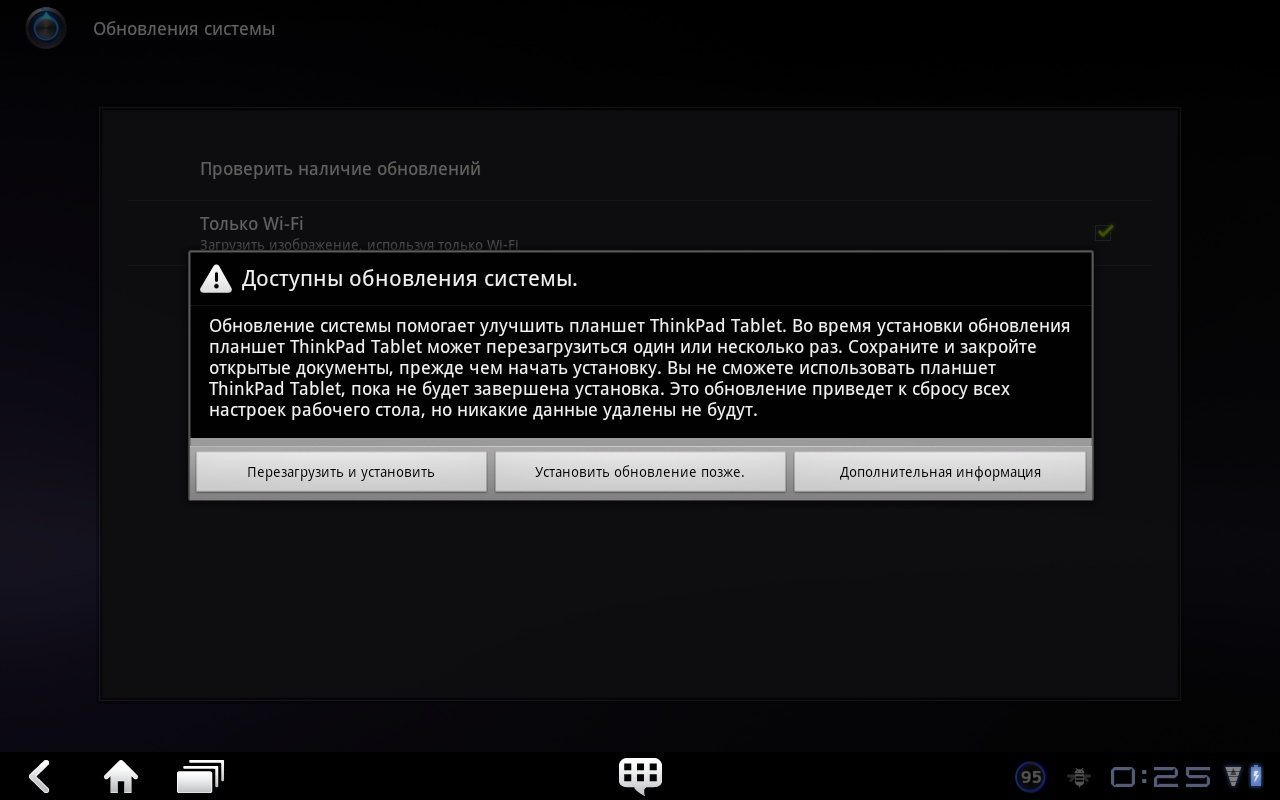Tap the warning triangle icon in the dialog
Image resolution: width=1280 pixels, height=800 pixels.
coord(216,279)
